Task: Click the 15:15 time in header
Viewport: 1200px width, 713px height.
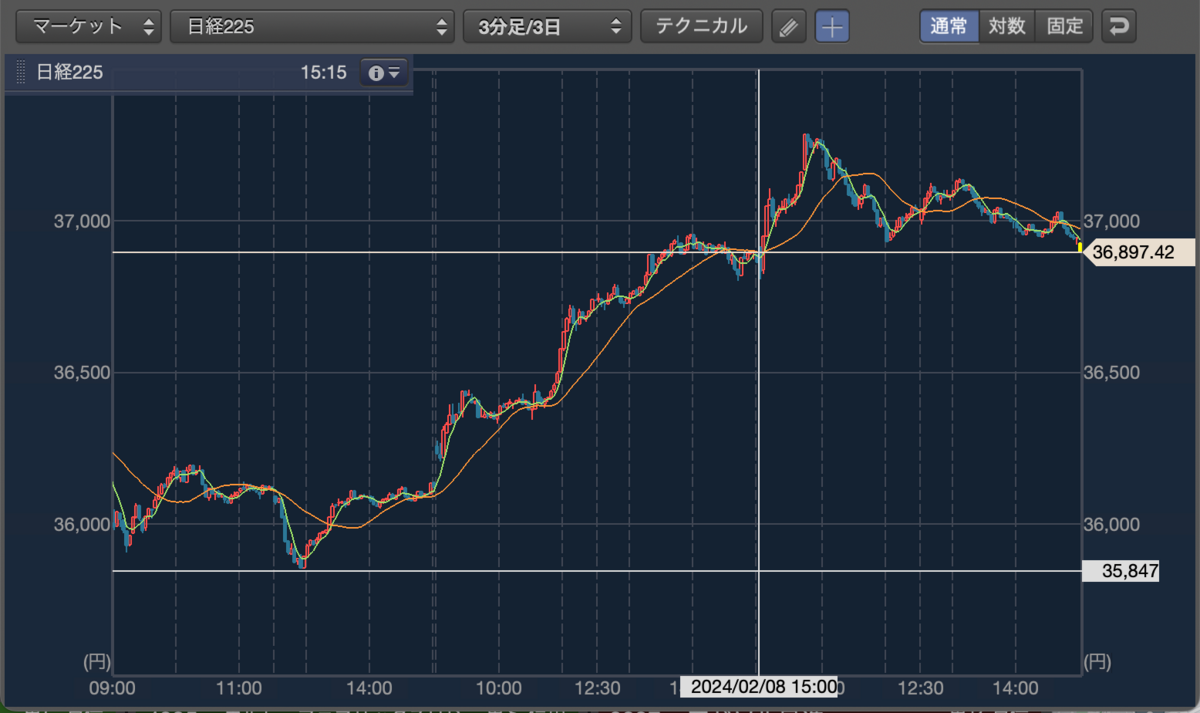Action: click(323, 73)
